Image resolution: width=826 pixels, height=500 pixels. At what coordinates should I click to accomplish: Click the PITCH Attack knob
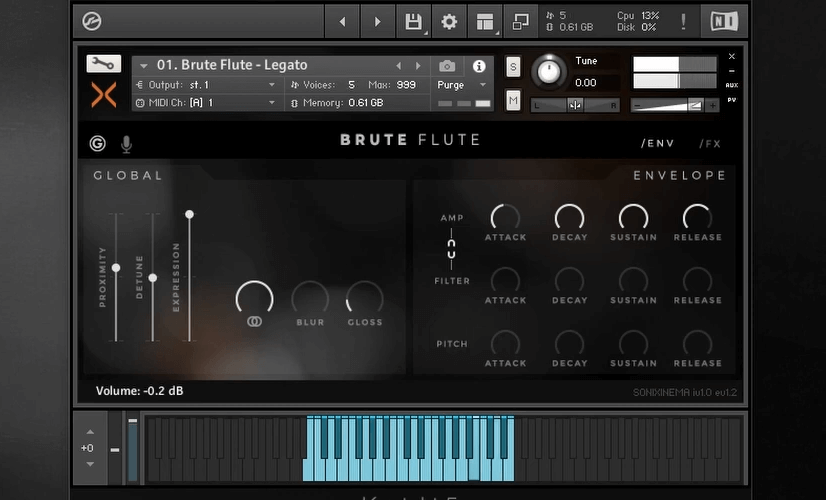(x=505, y=344)
